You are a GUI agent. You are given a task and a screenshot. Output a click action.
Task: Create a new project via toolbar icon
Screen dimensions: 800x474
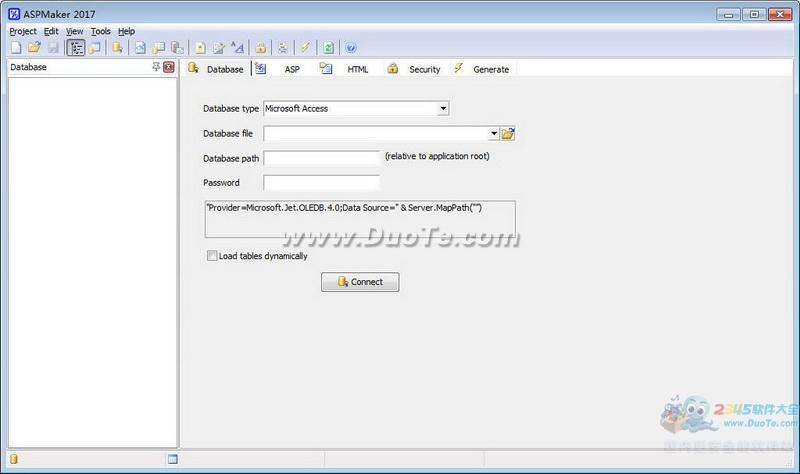click(16, 48)
